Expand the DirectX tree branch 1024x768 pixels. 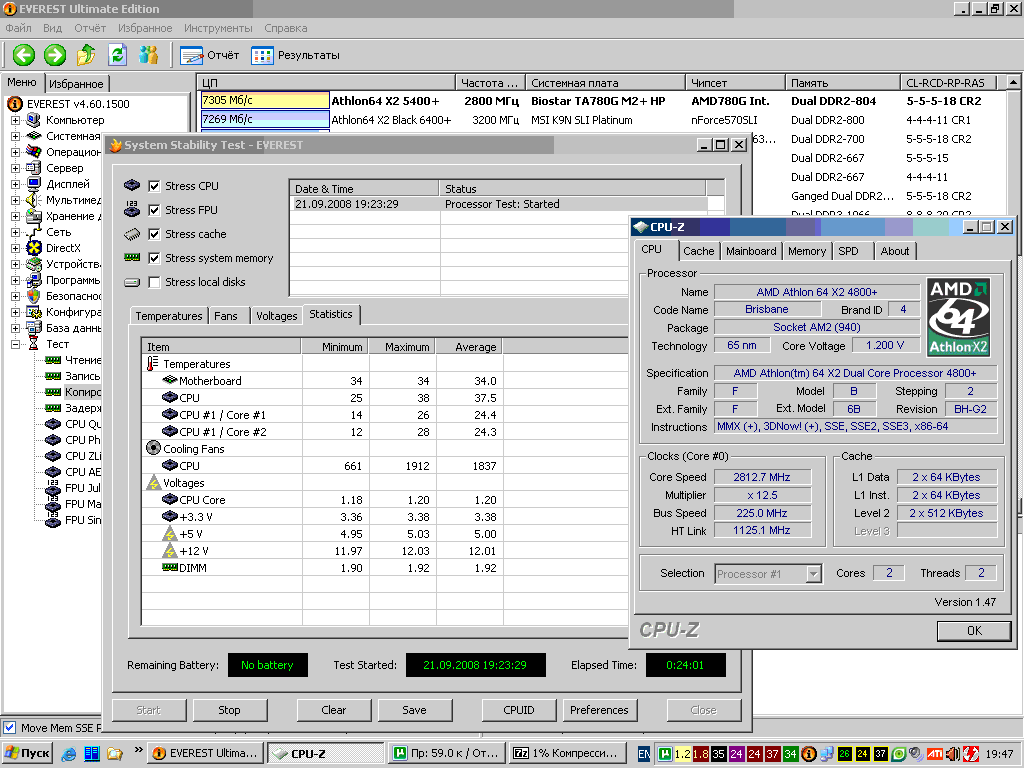15,248
